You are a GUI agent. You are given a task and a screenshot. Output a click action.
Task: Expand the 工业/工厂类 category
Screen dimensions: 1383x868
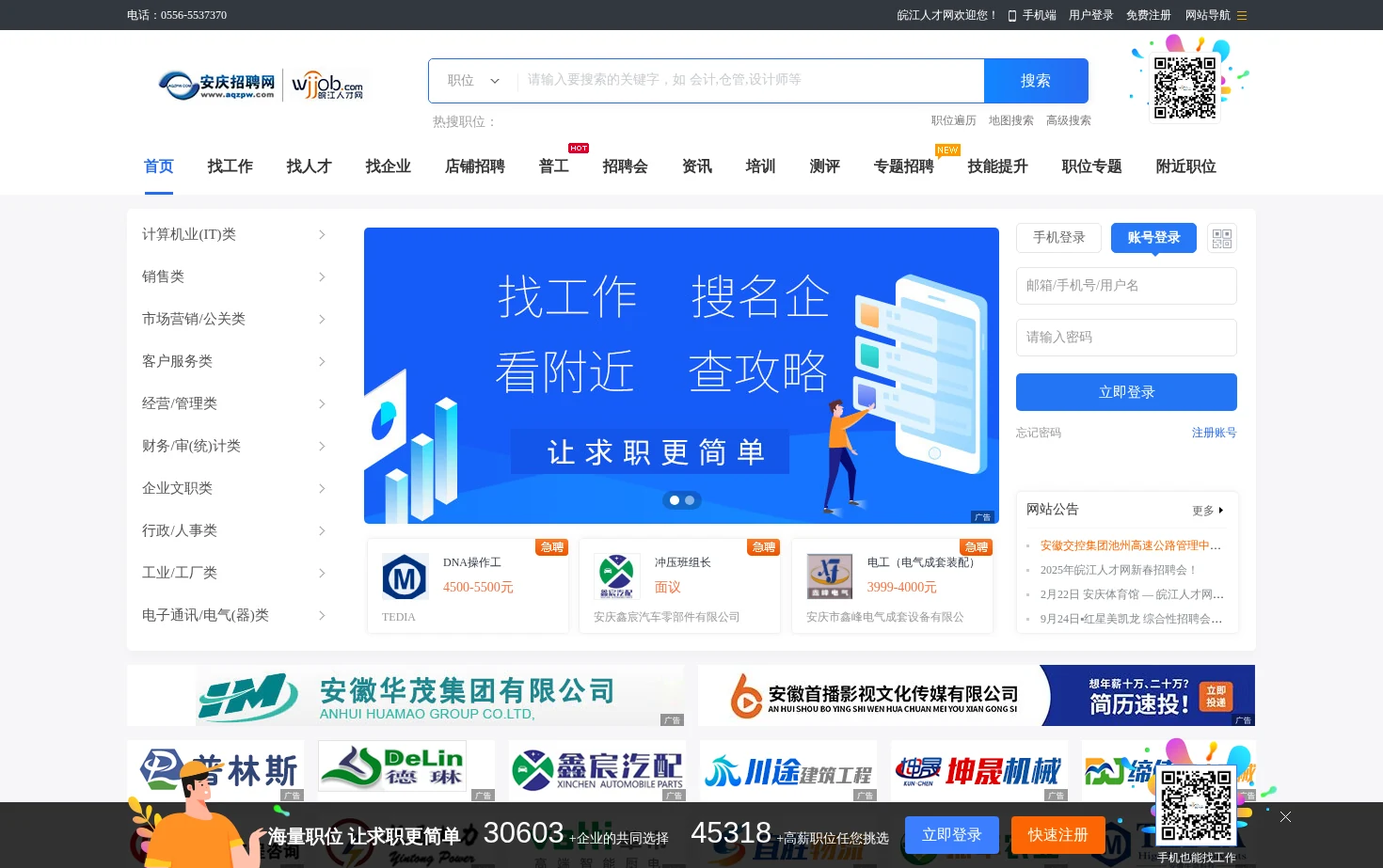coord(234,573)
